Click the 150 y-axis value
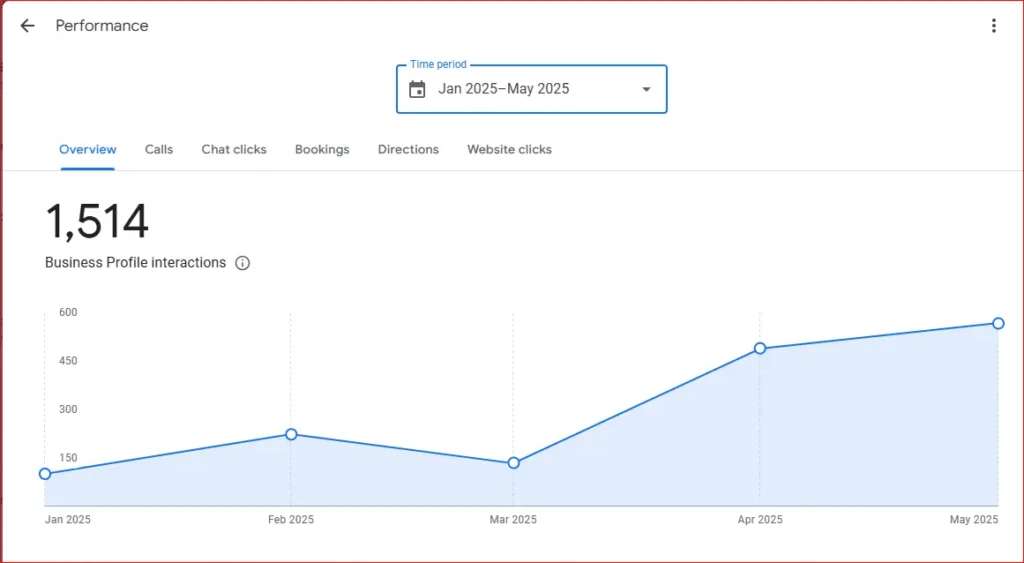This screenshot has height=563, width=1024. (x=68, y=458)
